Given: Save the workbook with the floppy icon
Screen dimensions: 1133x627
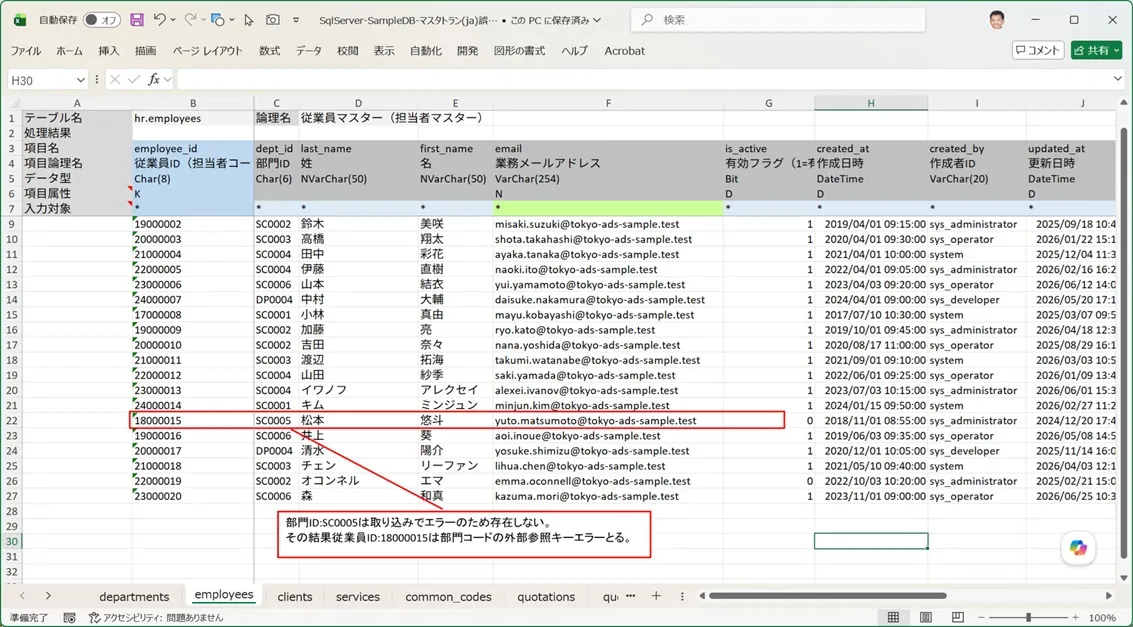Looking at the screenshot, I should click(137, 20).
